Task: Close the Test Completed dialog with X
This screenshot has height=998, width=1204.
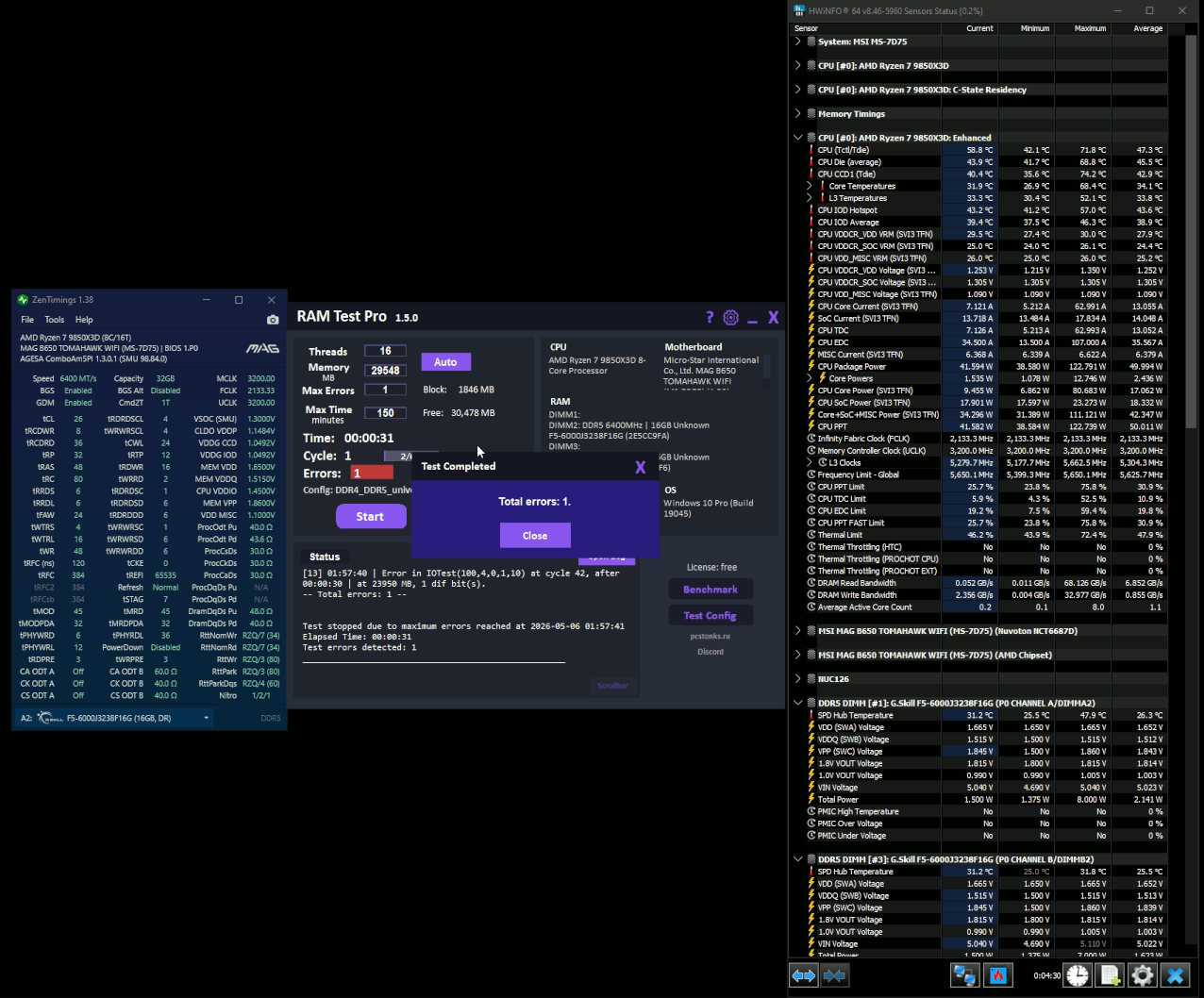Action: click(x=641, y=467)
